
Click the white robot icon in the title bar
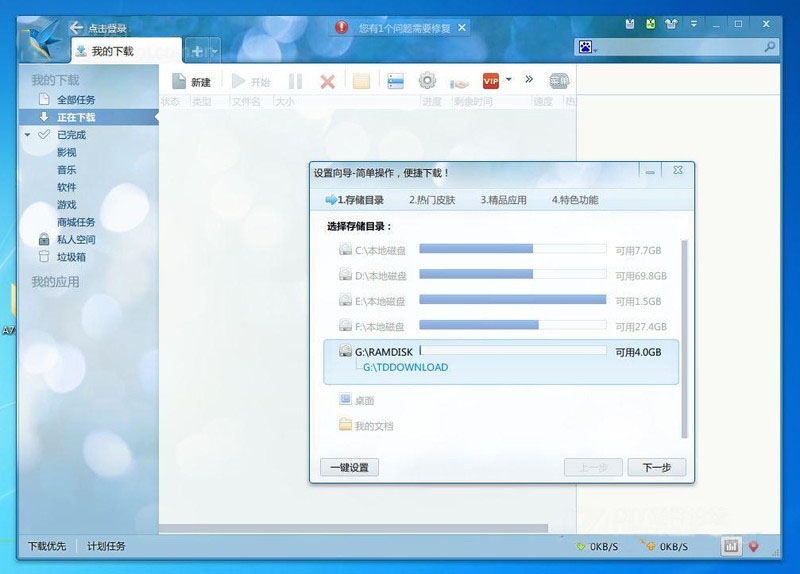pos(630,24)
